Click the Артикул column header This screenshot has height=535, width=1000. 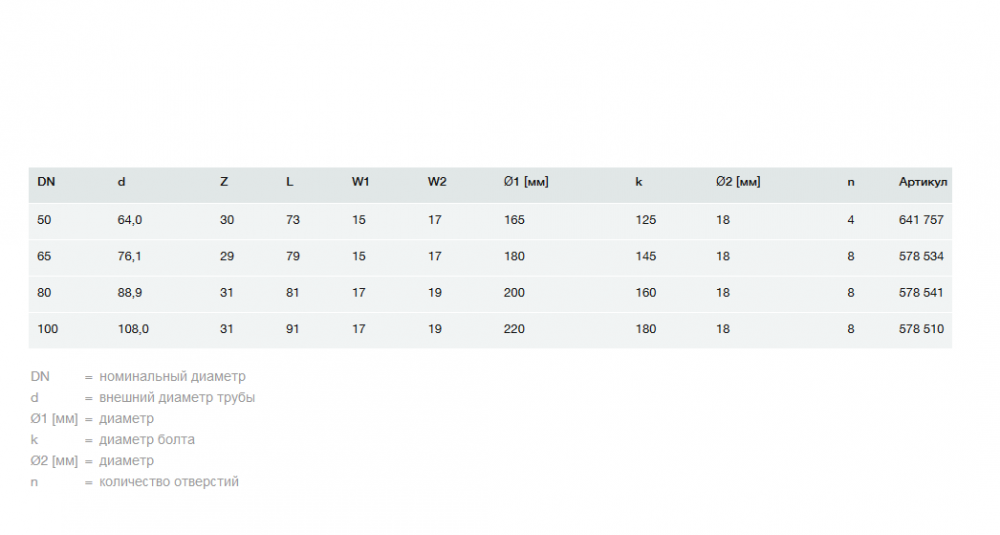[x=923, y=182]
